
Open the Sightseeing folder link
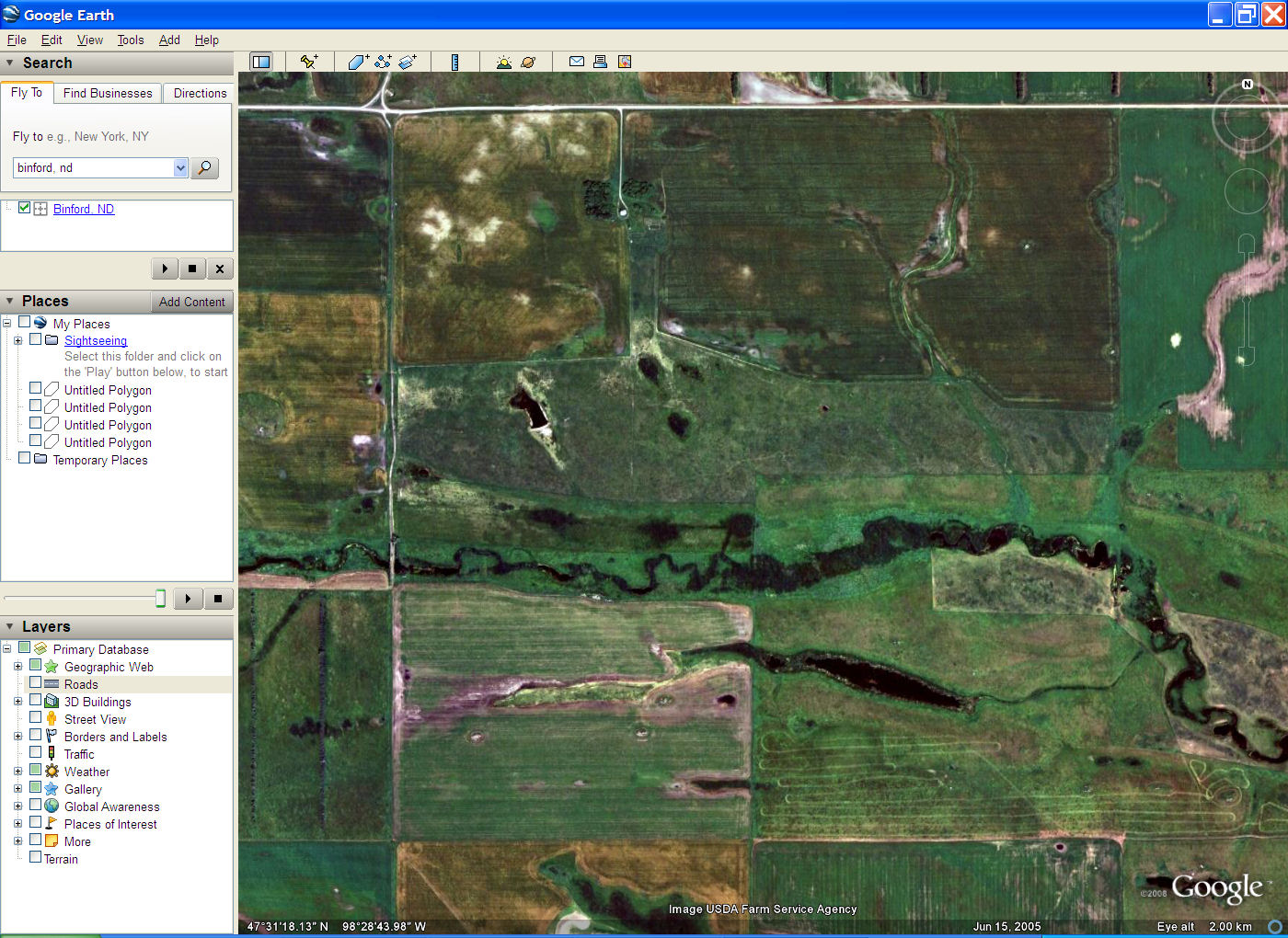tap(96, 340)
